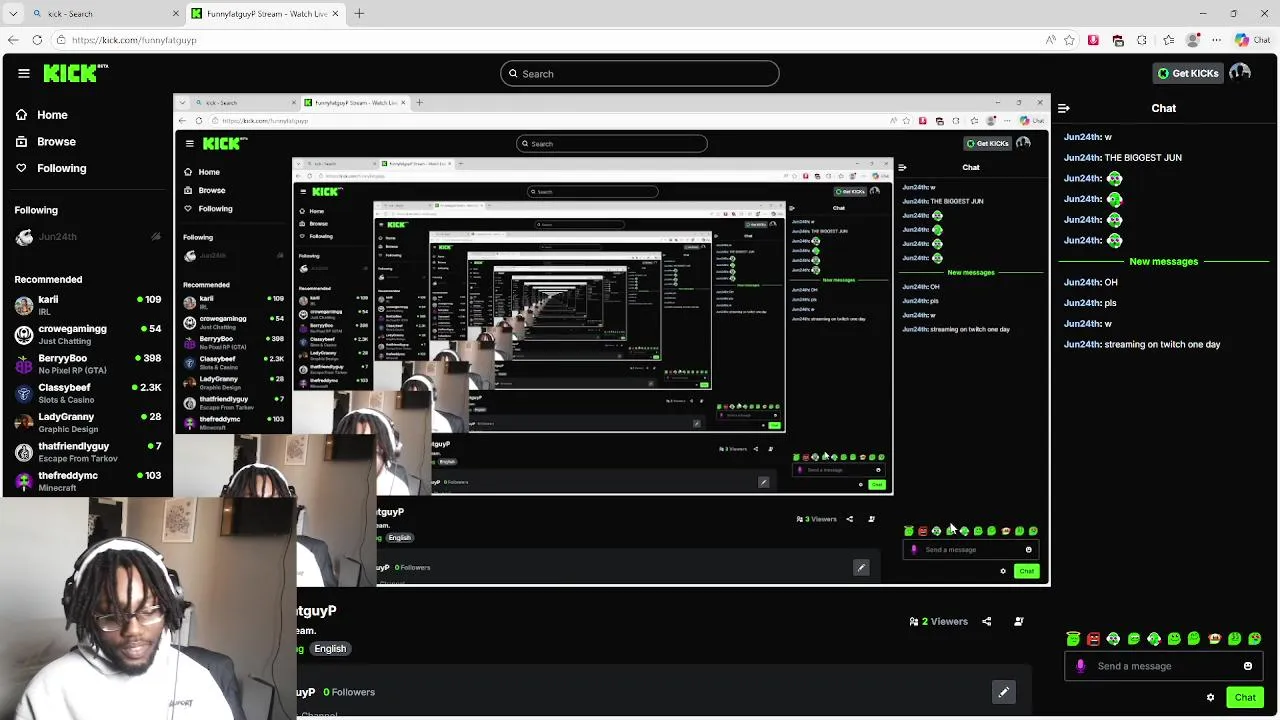Collapse the chat panel
Image resolution: width=1280 pixels, height=720 pixels.
[1064, 108]
